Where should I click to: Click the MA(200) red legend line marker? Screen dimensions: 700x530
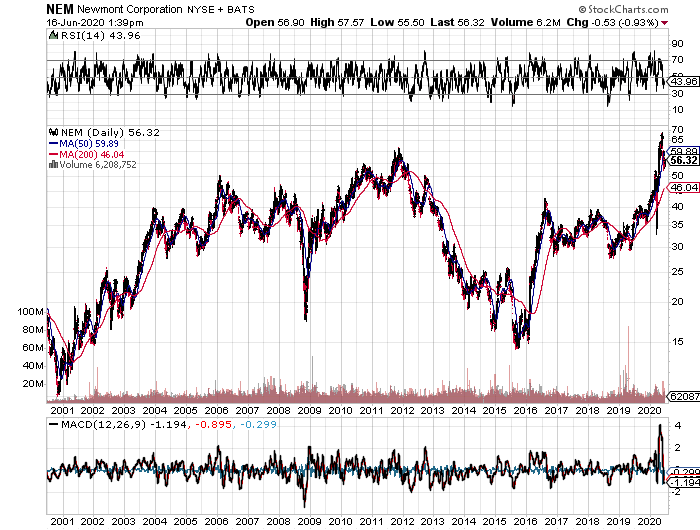coord(52,154)
